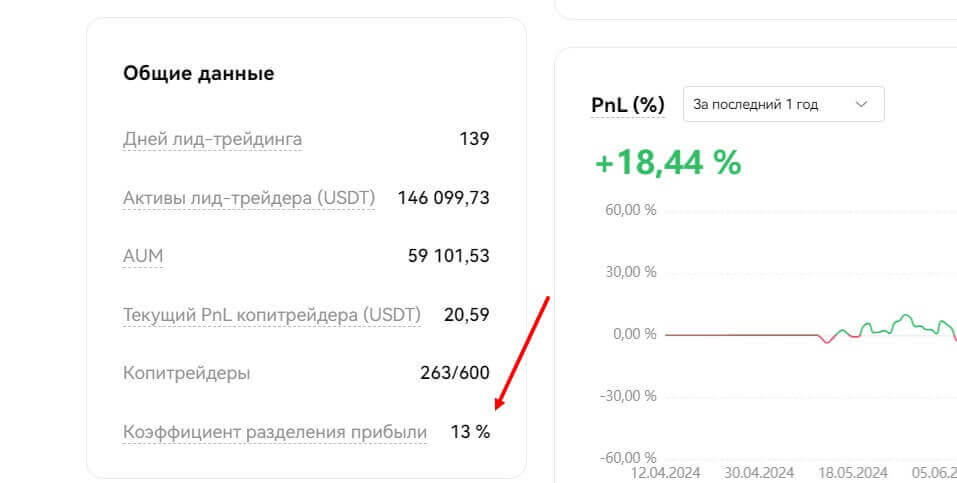Click the "Дней лид-трейдинга" underlined label

212,139
